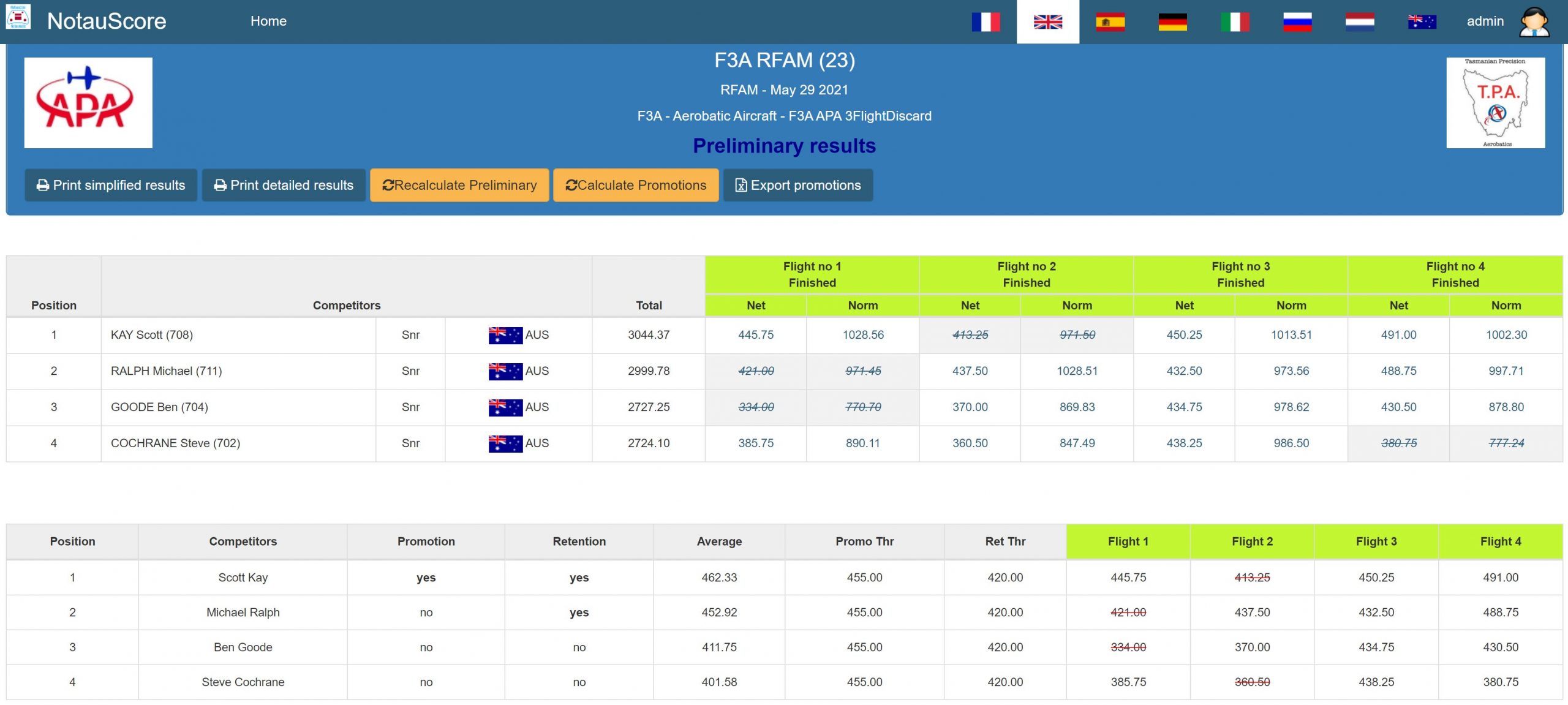This screenshot has height=705, width=1568.
Task: Open Flight no 4 Finished header
Action: 1455,274
